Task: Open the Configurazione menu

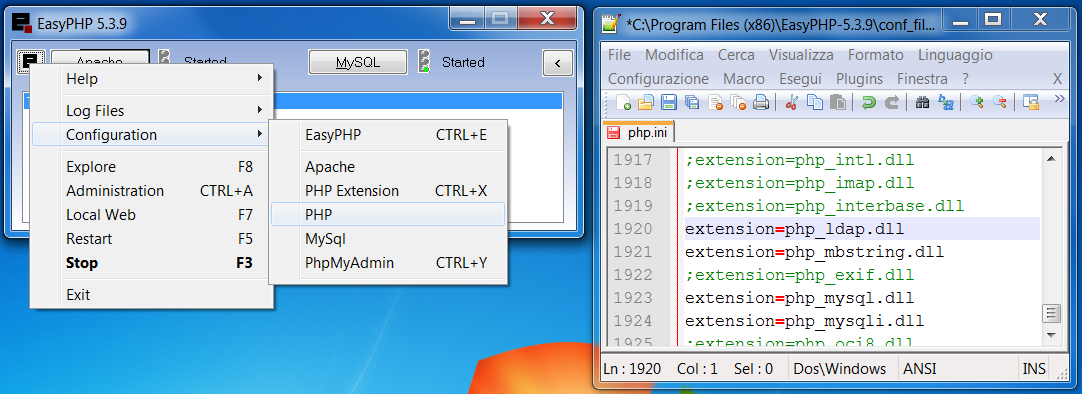Action: tap(658, 79)
